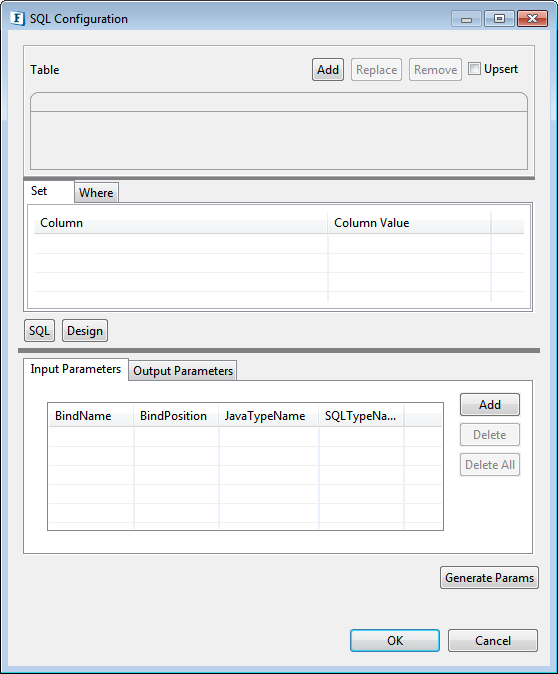Image resolution: width=558 pixels, height=674 pixels.
Task: Switch to the Where tab
Action: [96, 193]
